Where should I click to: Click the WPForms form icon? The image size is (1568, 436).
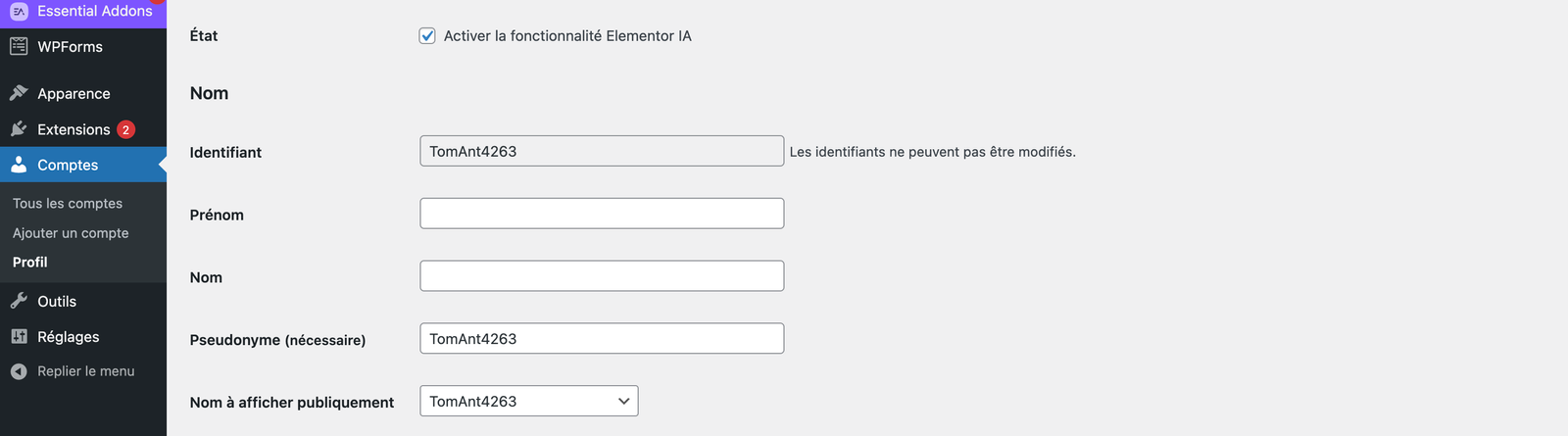19,46
